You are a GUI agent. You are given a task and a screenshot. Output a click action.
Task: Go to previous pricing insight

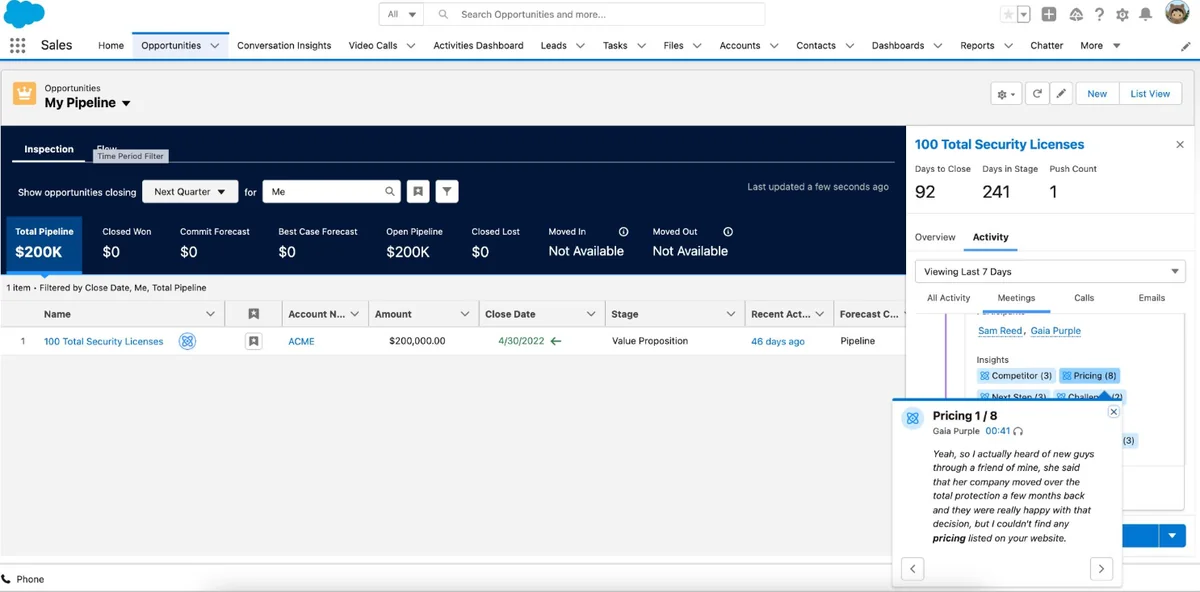(912, 569)
